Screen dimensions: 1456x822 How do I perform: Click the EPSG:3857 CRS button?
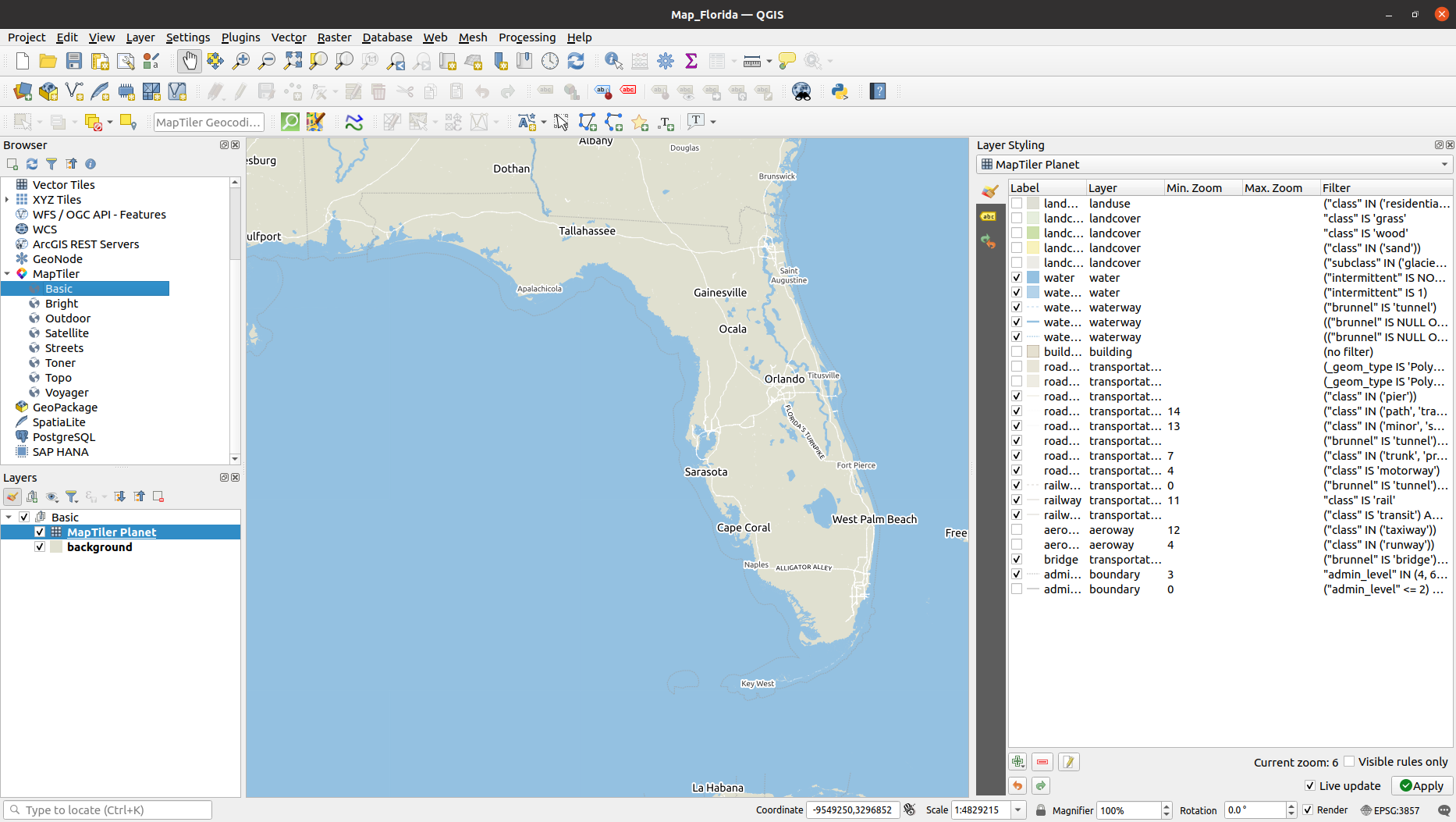(1390, 810)
